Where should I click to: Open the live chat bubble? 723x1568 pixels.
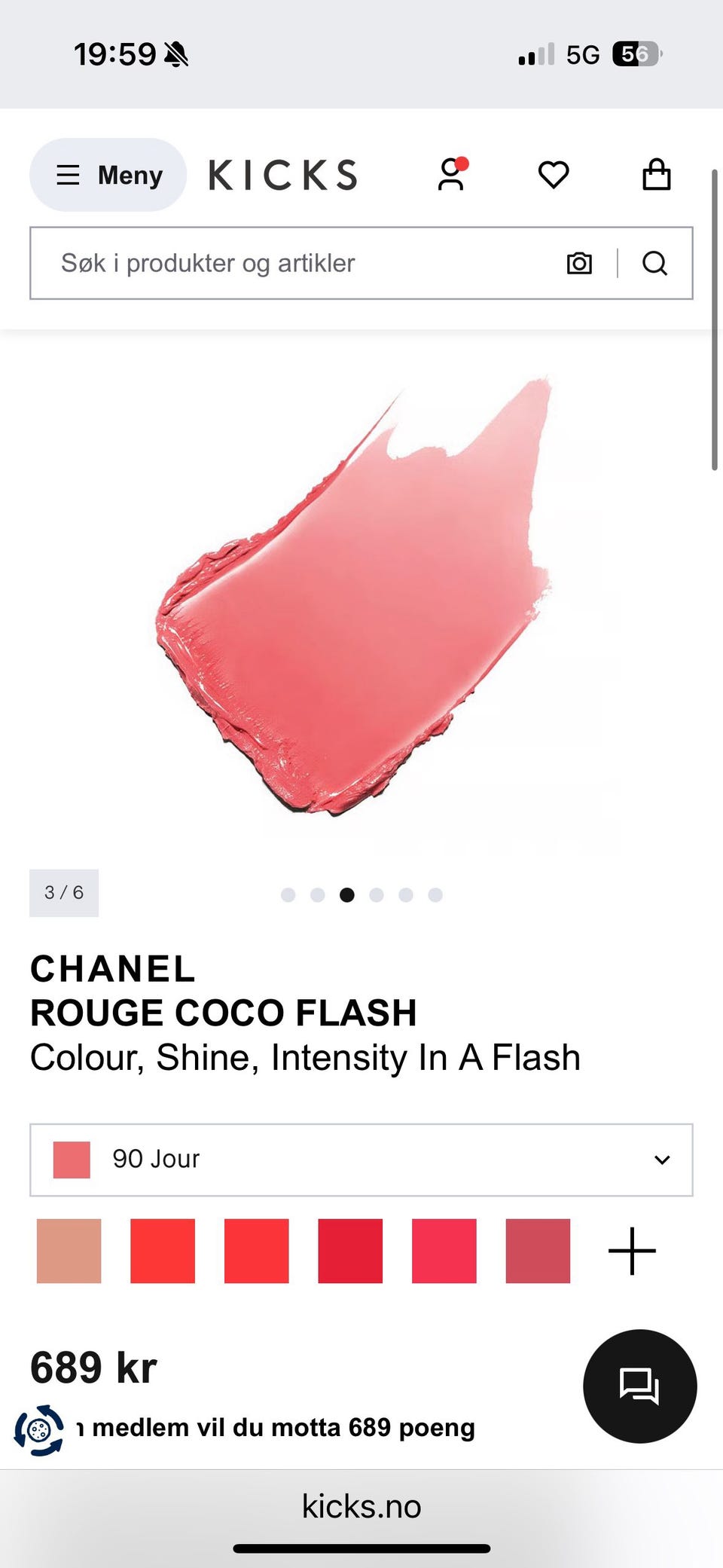tap(640, 1386)
